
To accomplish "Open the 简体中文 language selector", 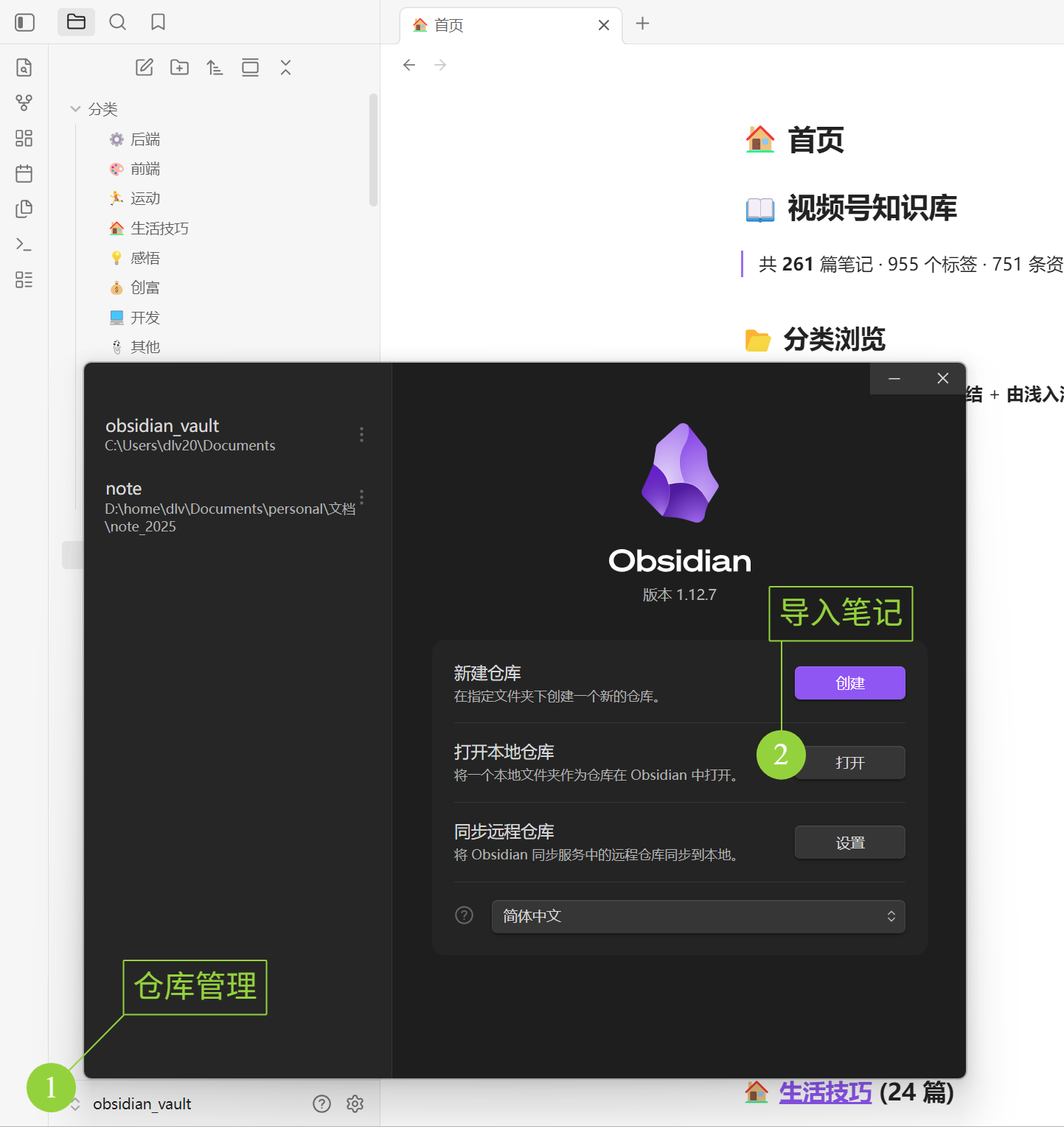I will point(698,916).
